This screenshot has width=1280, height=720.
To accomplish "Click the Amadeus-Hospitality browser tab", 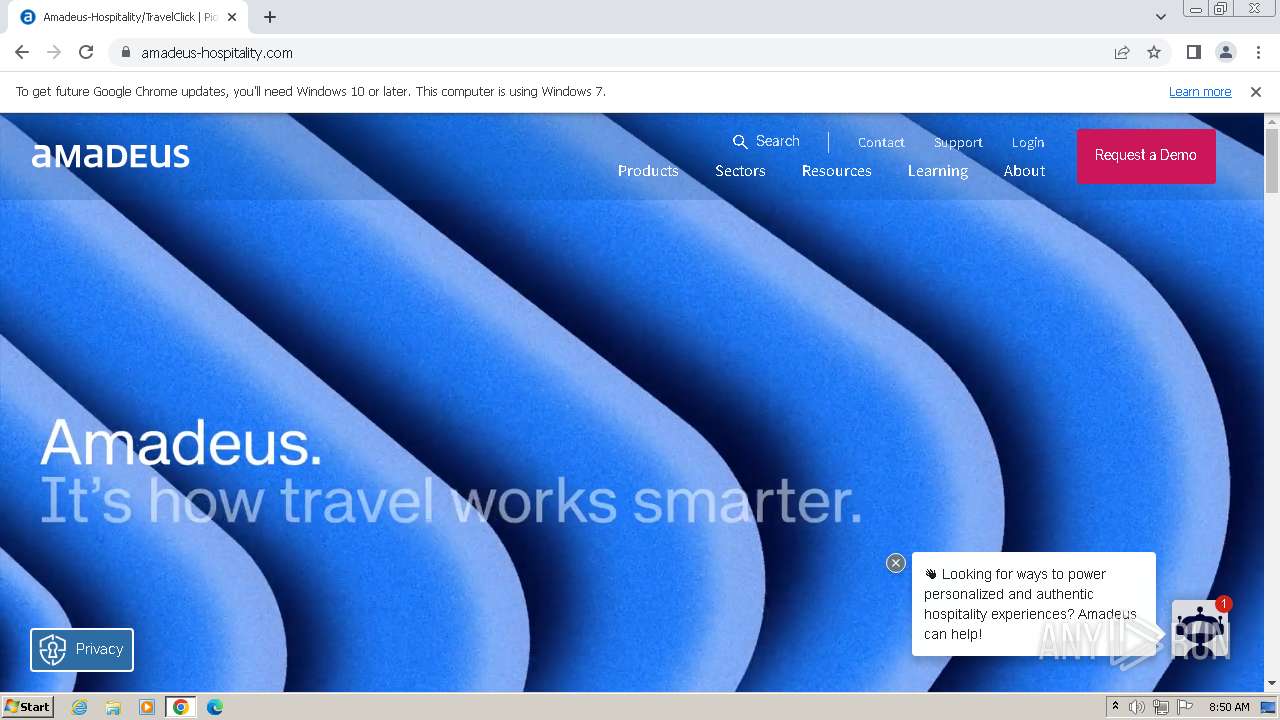I will coord(130,17).
